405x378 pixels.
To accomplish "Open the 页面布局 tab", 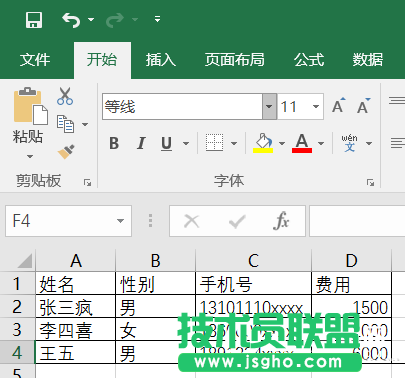I will point(235,60).
